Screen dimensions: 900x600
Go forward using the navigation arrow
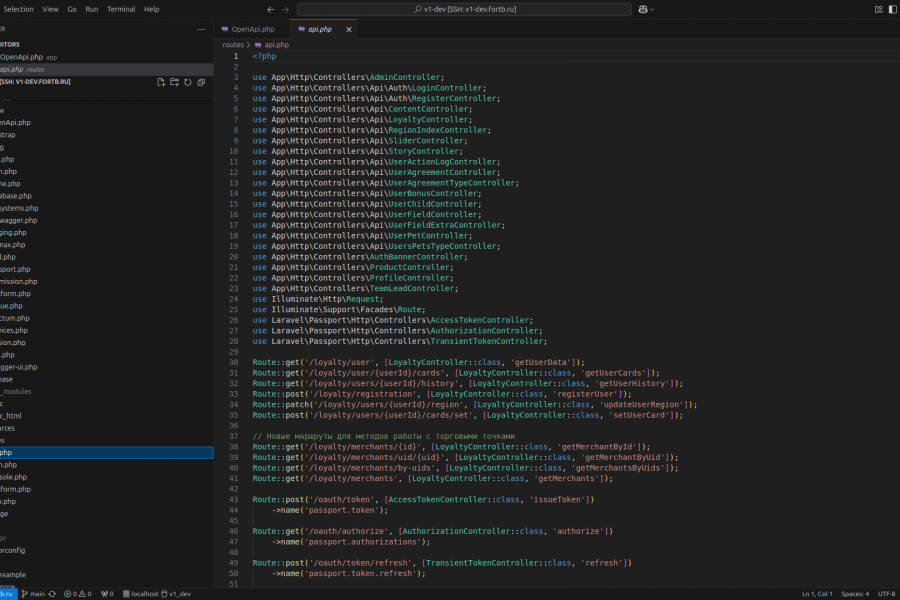pyautogui.click(x=288, y=9)
